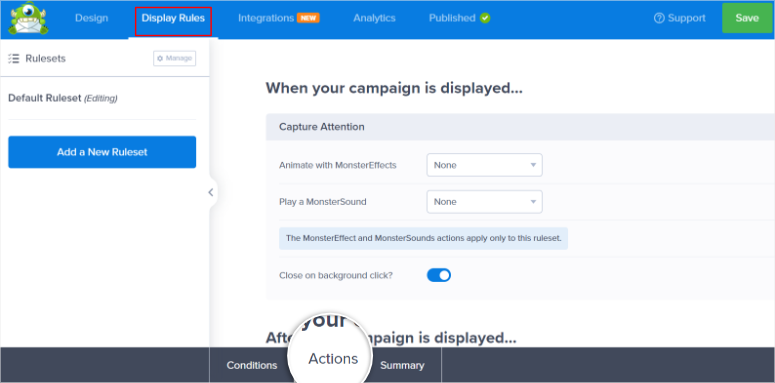
Task: Go to the Integrations tab
Action: point(266,18)
